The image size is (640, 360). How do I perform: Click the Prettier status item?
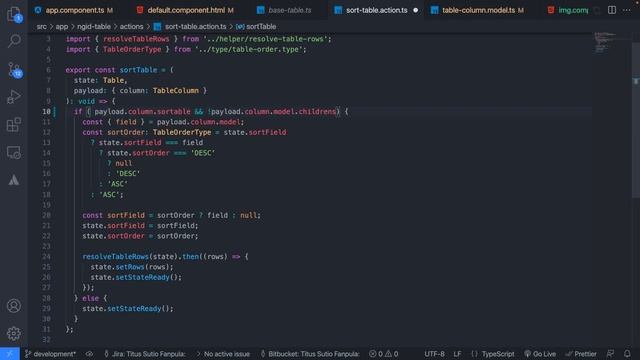tap(581, 354)
